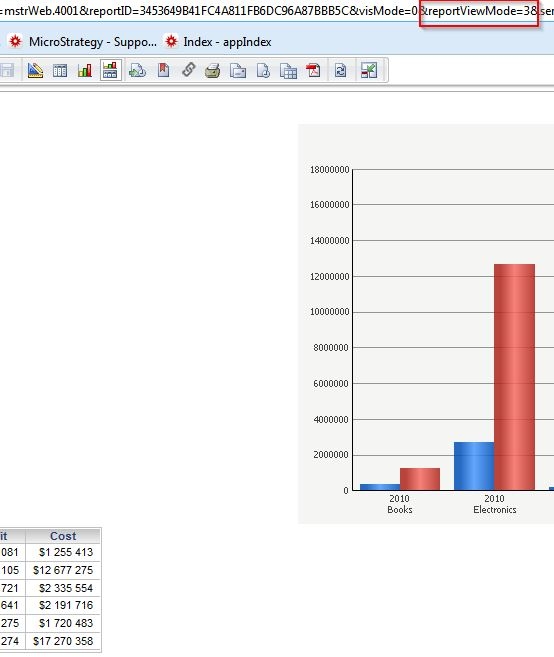The height and width of the screenshot is (657, 554).
Task: Export the report to a spreadsheet grid icon
Action: click(x=288, y=70)
